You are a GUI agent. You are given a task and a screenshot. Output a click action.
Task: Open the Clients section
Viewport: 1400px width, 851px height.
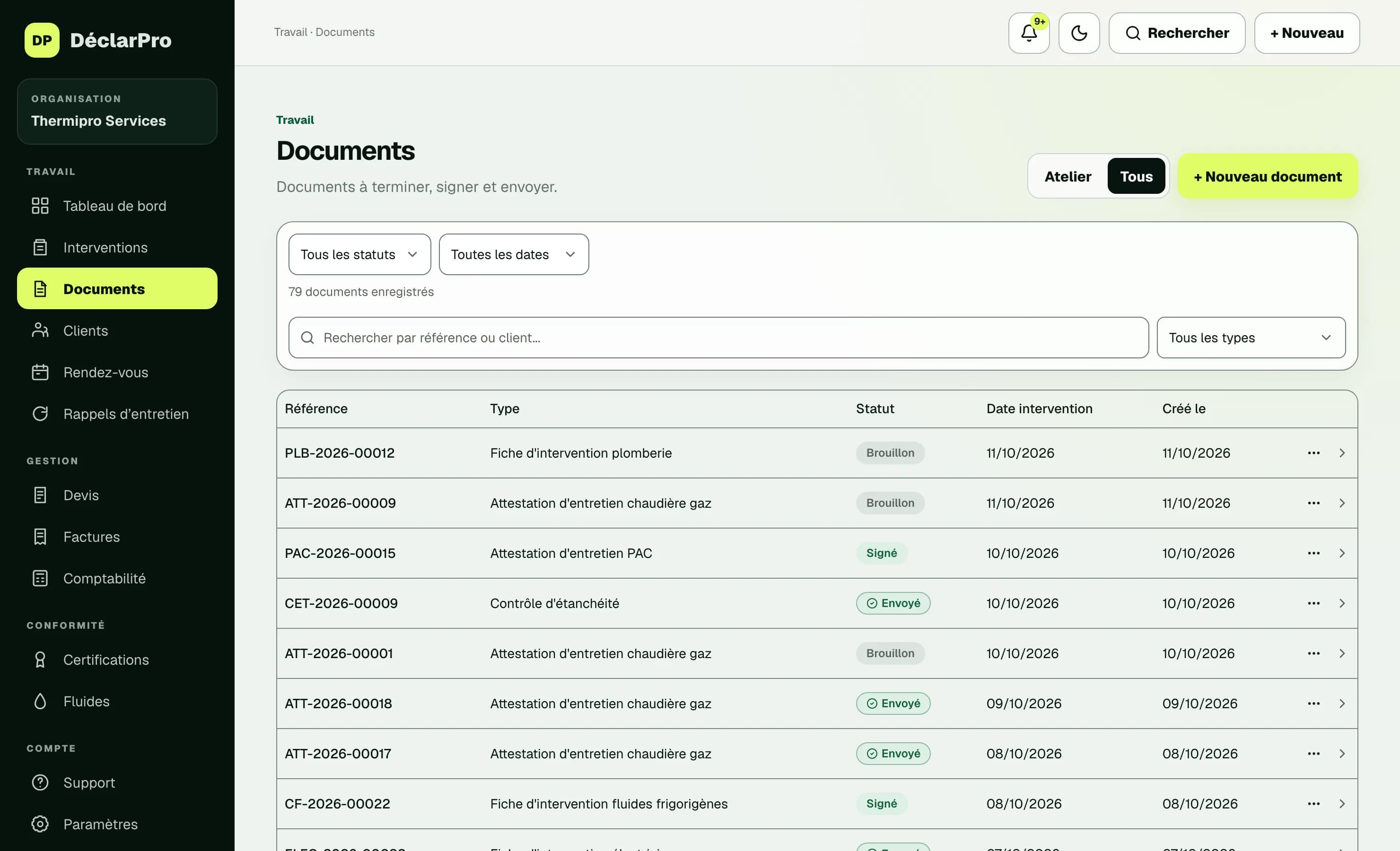[x=117, y=330]
